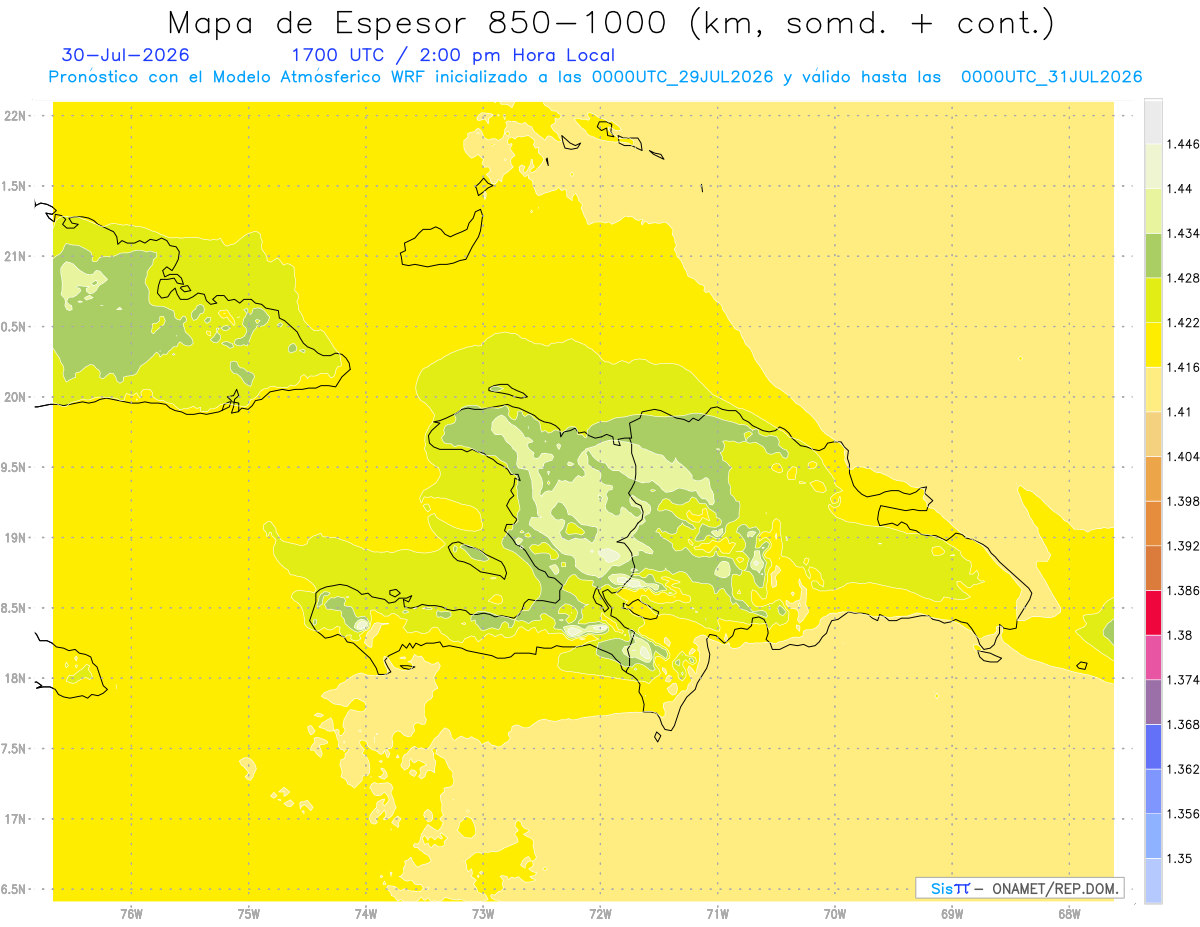Click the legend value '1.392'
Image resolution: width=1200 pixels, height=927 pixels.
pyautogui.click(x=1184, y=546)
